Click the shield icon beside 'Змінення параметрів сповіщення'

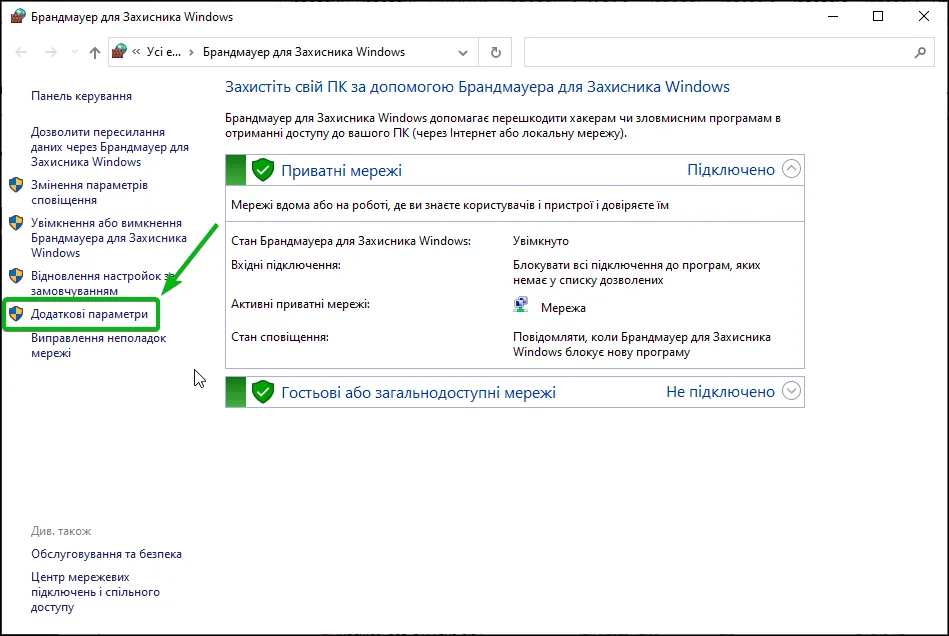coord(16,185)
